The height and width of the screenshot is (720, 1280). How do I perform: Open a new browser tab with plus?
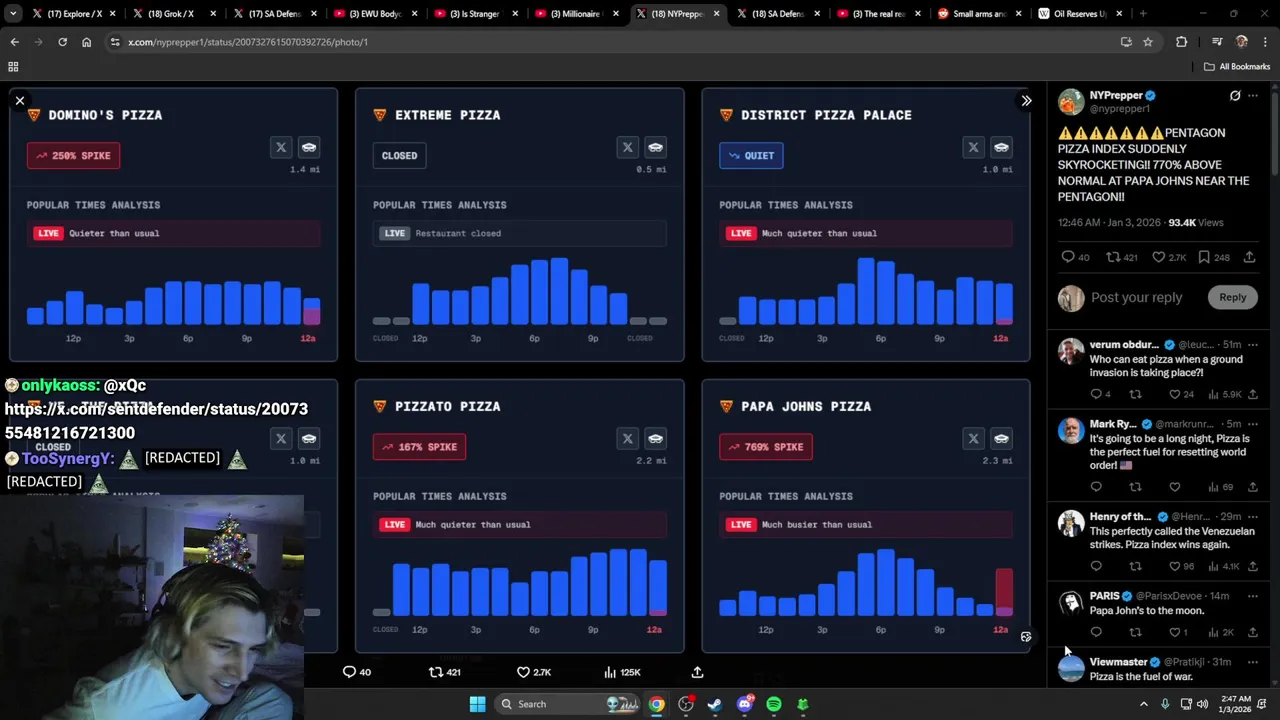(x=1143, y=14)
